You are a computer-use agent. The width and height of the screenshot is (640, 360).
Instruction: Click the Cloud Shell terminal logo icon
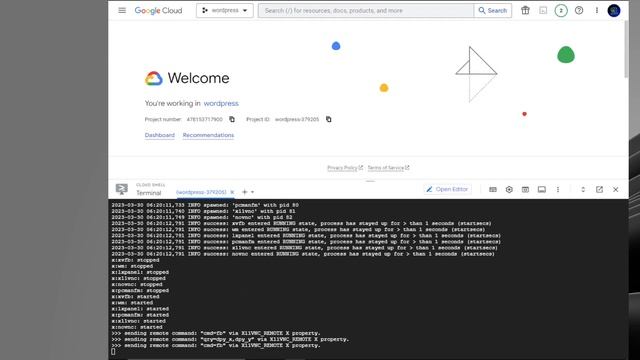click(x=122, y=189)
